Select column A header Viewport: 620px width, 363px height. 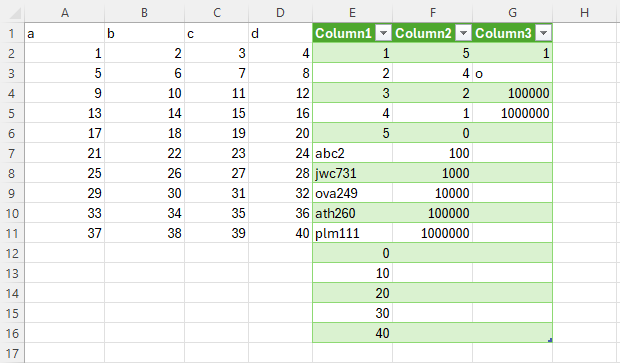pyautogui.click(x=65, y=13)
